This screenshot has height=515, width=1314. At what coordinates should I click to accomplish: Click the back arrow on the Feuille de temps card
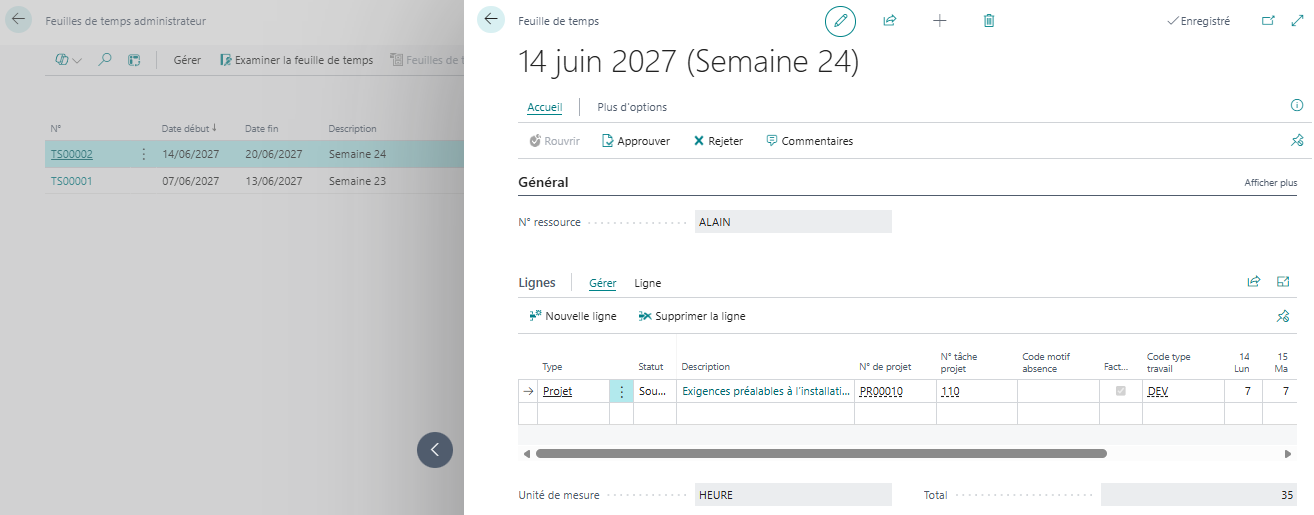point(491,20)
